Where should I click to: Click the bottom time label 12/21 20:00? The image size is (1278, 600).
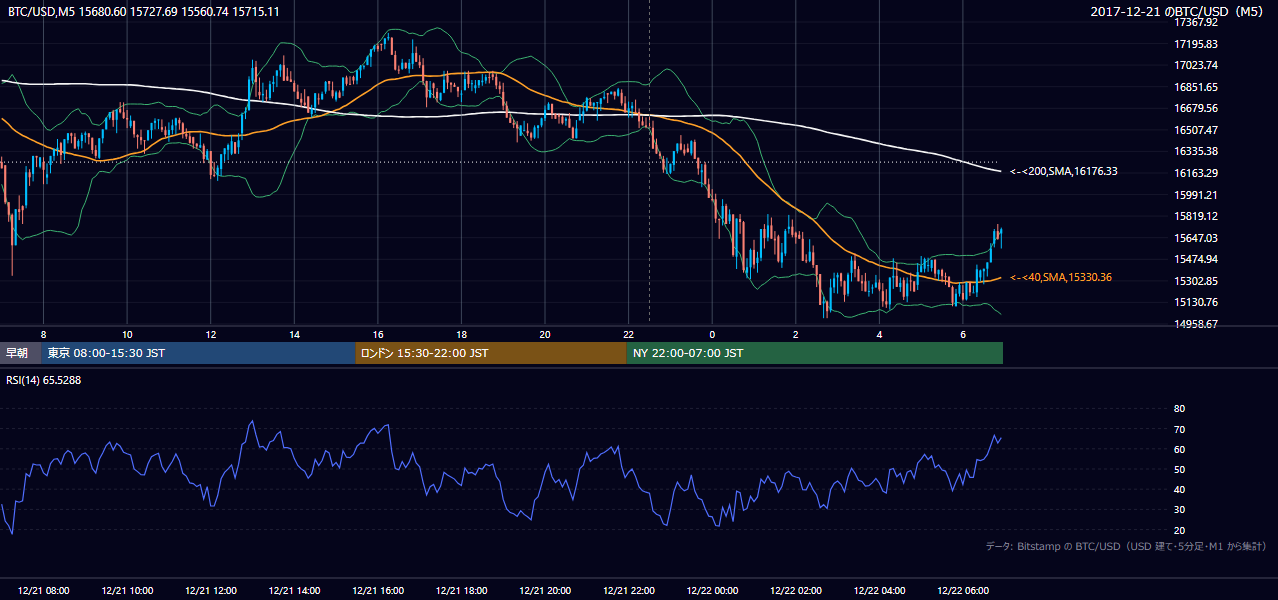pyautogui.click(x=545, y=591)
